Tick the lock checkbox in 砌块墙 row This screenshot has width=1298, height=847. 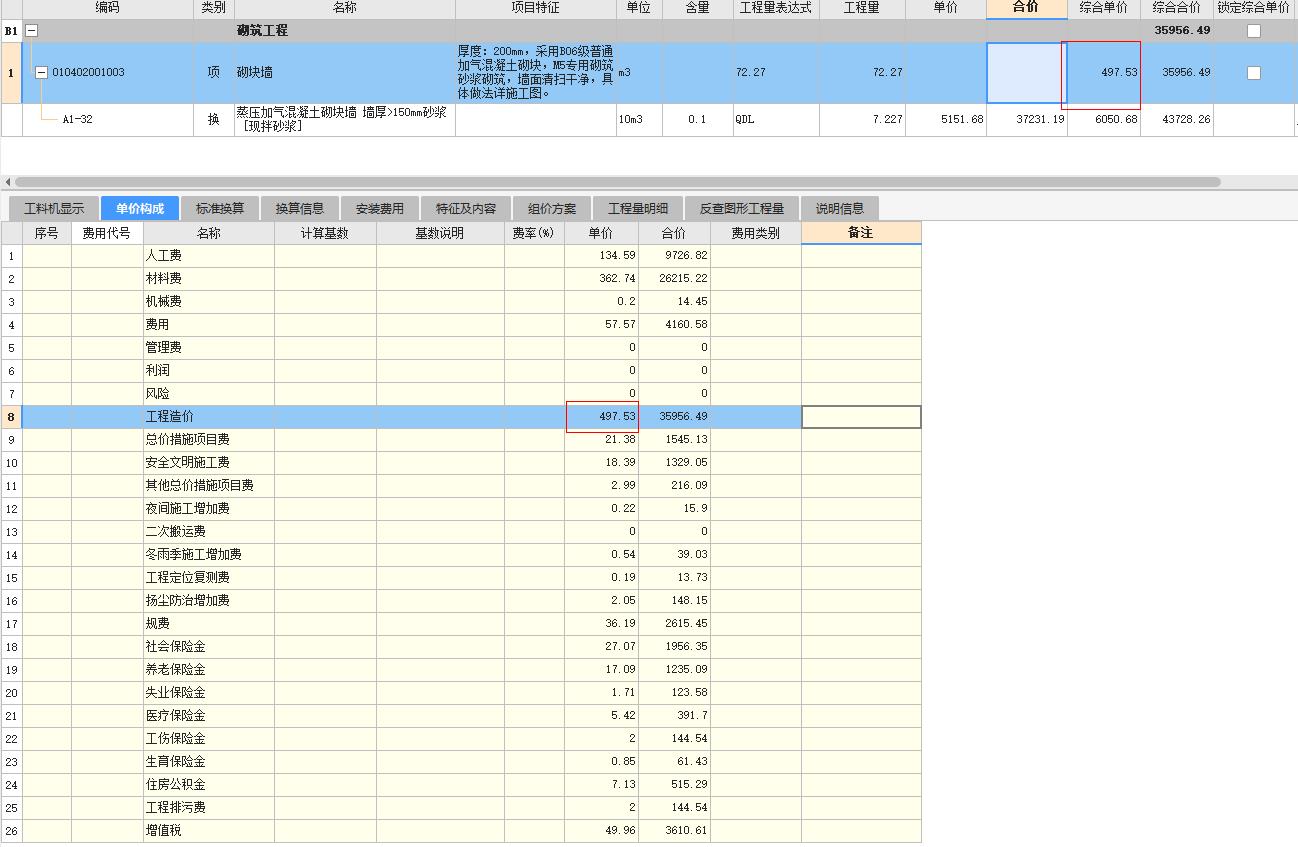(x=1254, y=73)
